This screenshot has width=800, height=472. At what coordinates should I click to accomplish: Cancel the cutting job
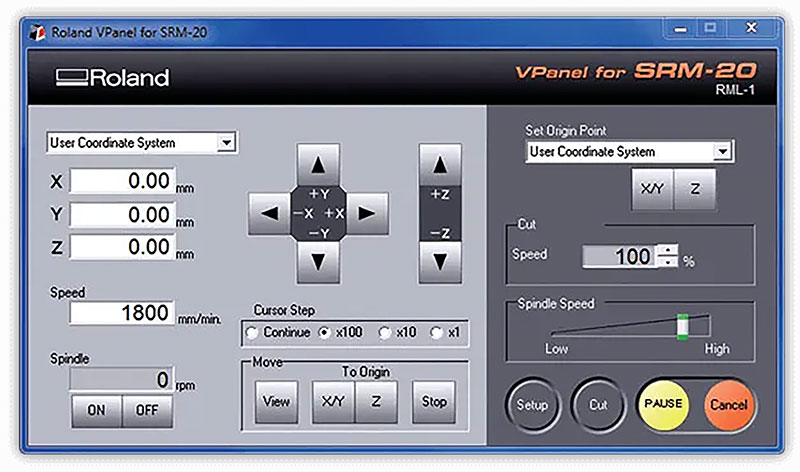729,404
